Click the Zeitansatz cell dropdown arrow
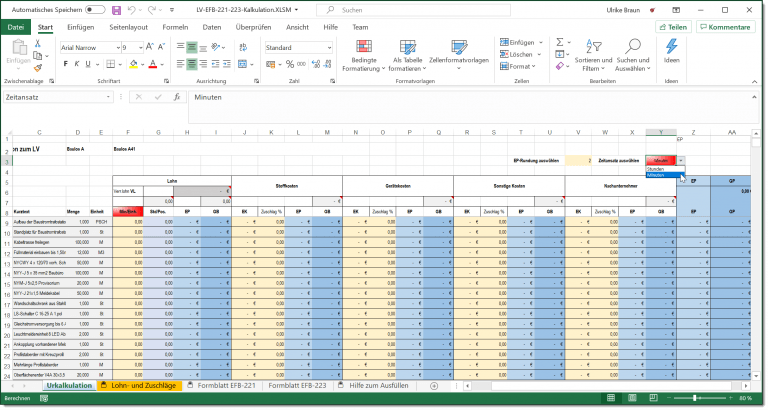768x410 pixels. pyautogui.click(x=681, y=161)
